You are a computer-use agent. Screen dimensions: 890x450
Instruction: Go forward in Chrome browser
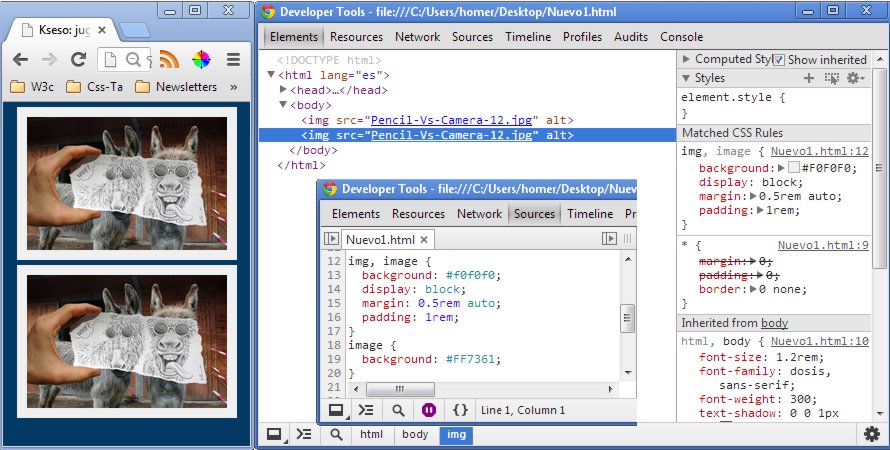pyautogui.click(x=49, y=59)
